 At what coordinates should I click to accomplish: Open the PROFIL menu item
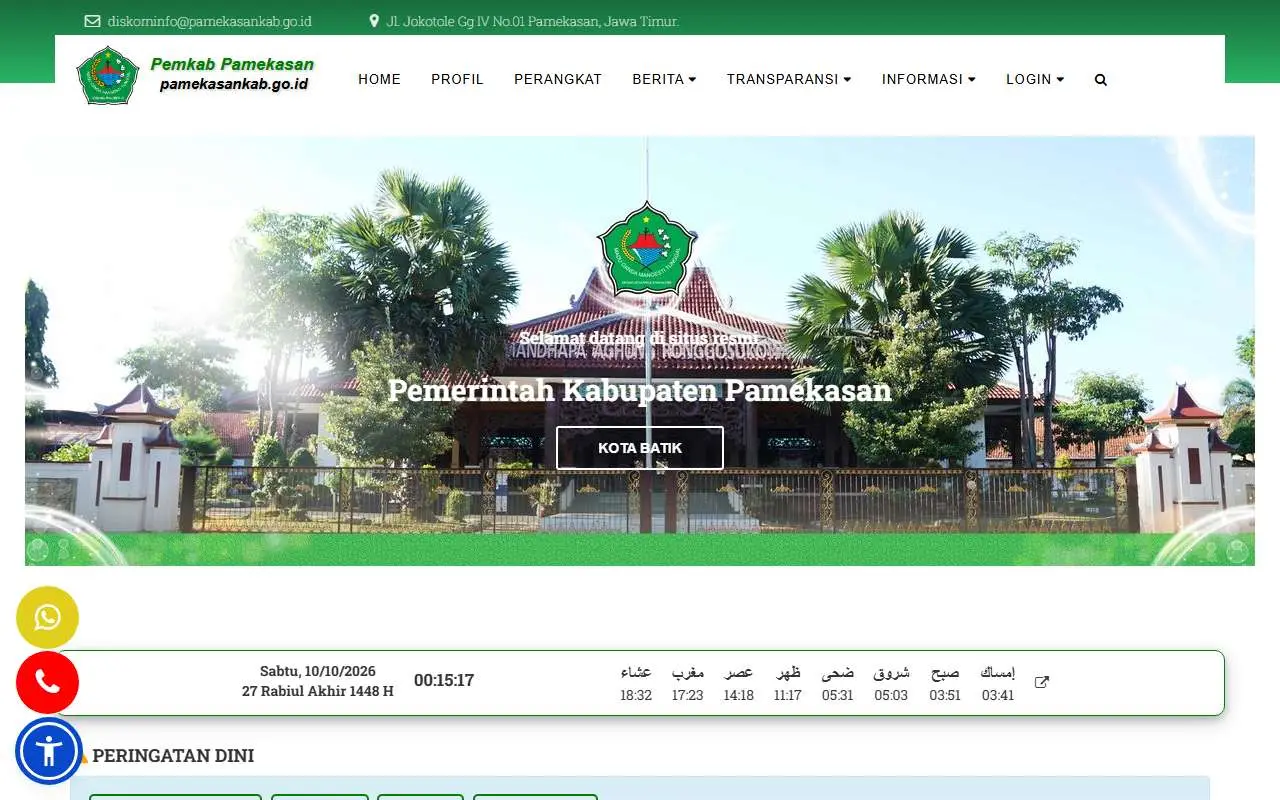pyautogui.click(x=458, y=79)
